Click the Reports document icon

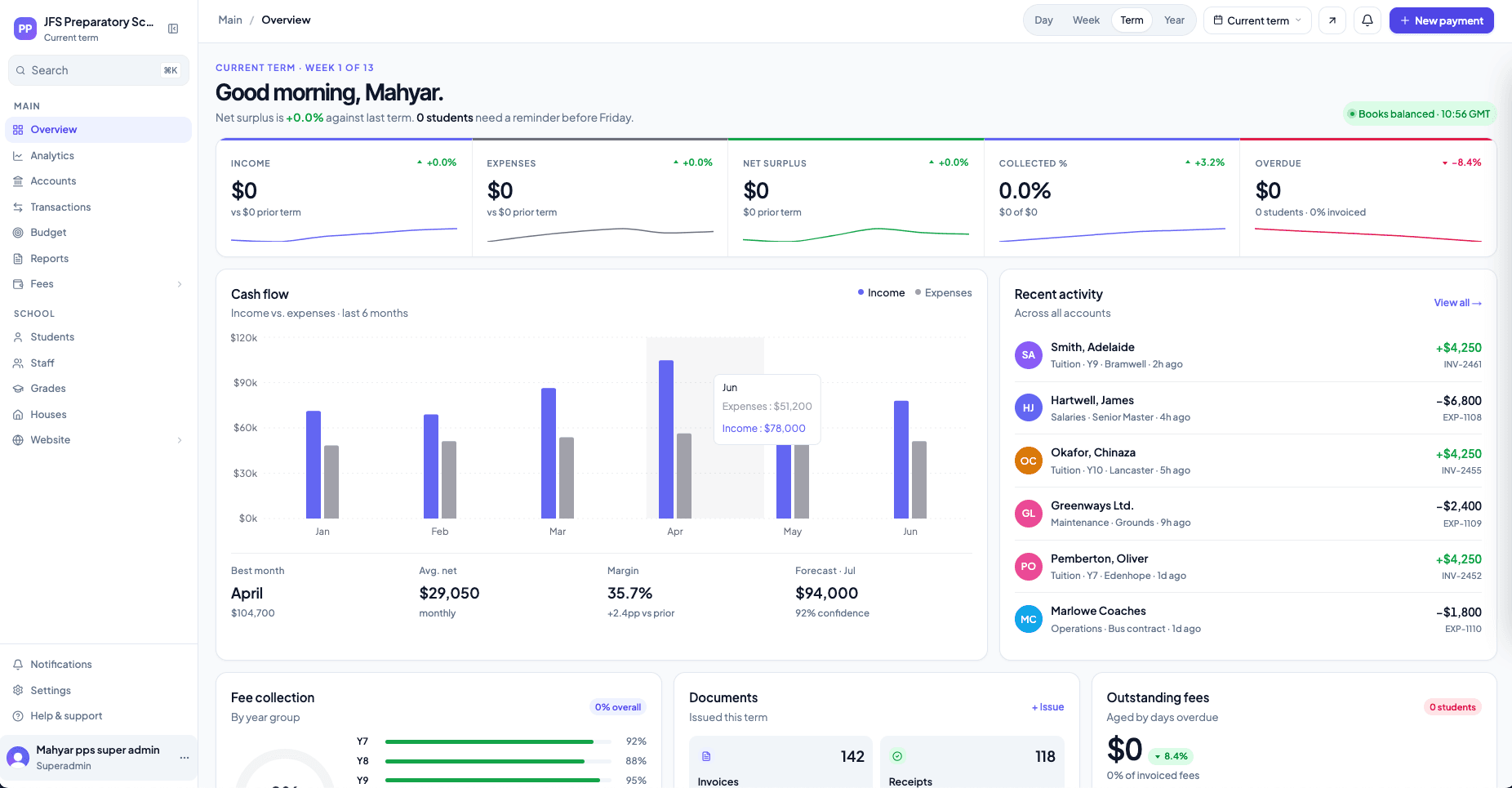click(x=18, y=259)
